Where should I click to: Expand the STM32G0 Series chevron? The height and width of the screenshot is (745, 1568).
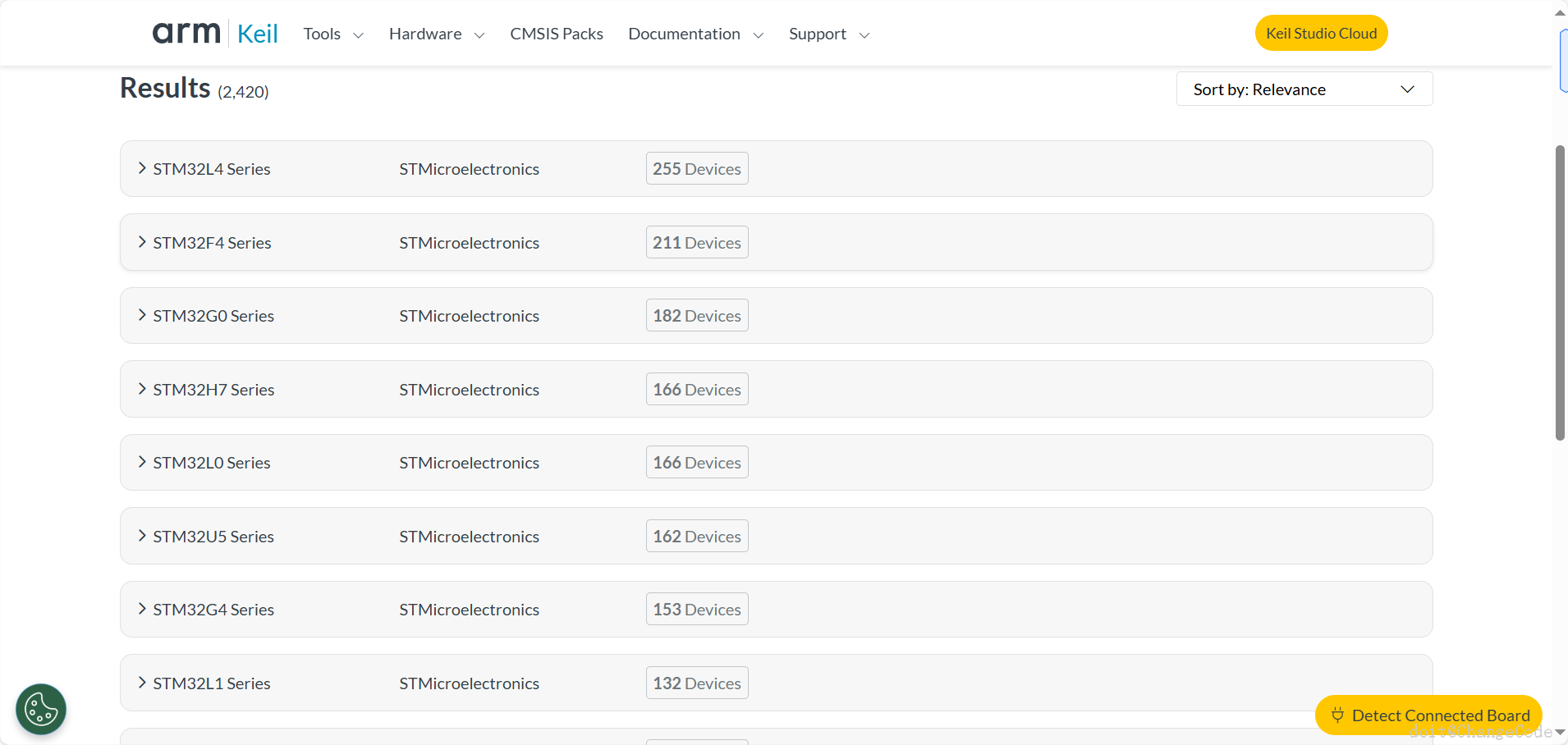click(x=142, y=315)
